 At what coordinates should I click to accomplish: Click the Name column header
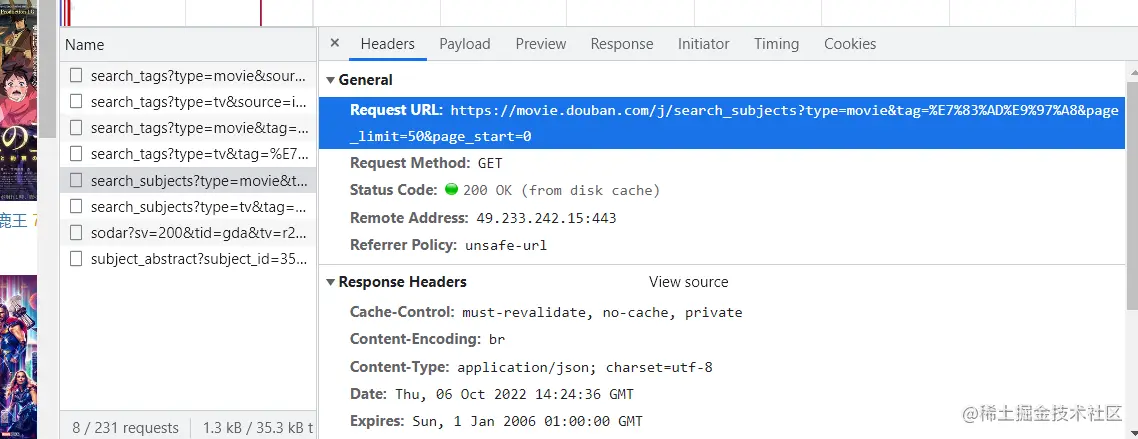tap(85, 45)
